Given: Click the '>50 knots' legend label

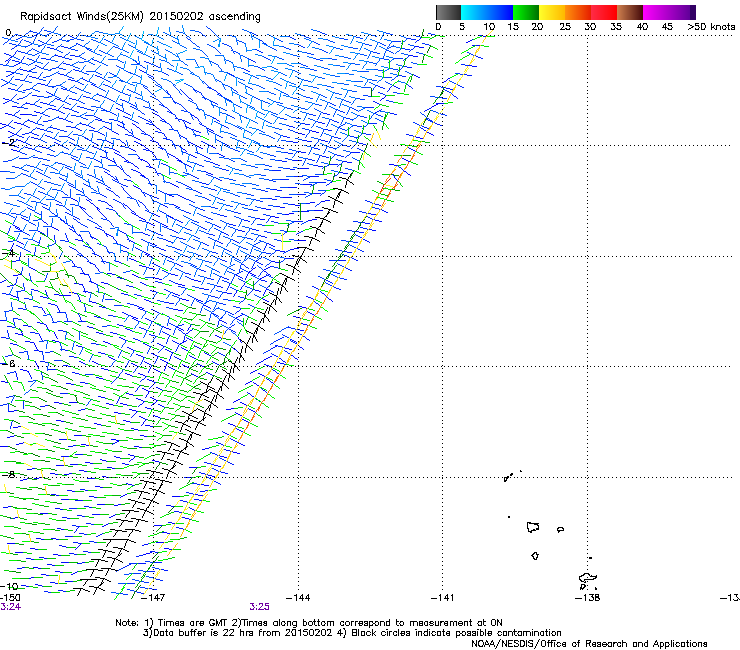Looking at the screenshot, I should (x=711, y=26).
